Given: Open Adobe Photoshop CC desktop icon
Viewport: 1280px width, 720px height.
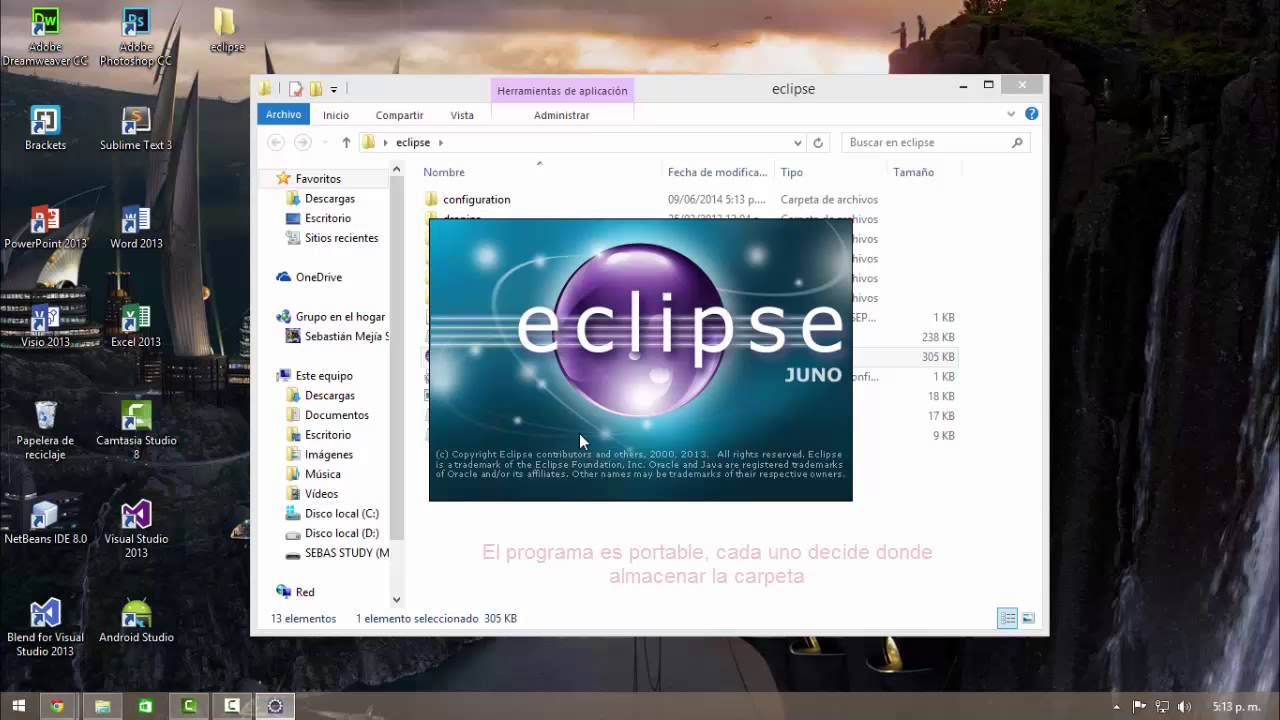Looking at the screenshot, I should (x=136, y=36).
